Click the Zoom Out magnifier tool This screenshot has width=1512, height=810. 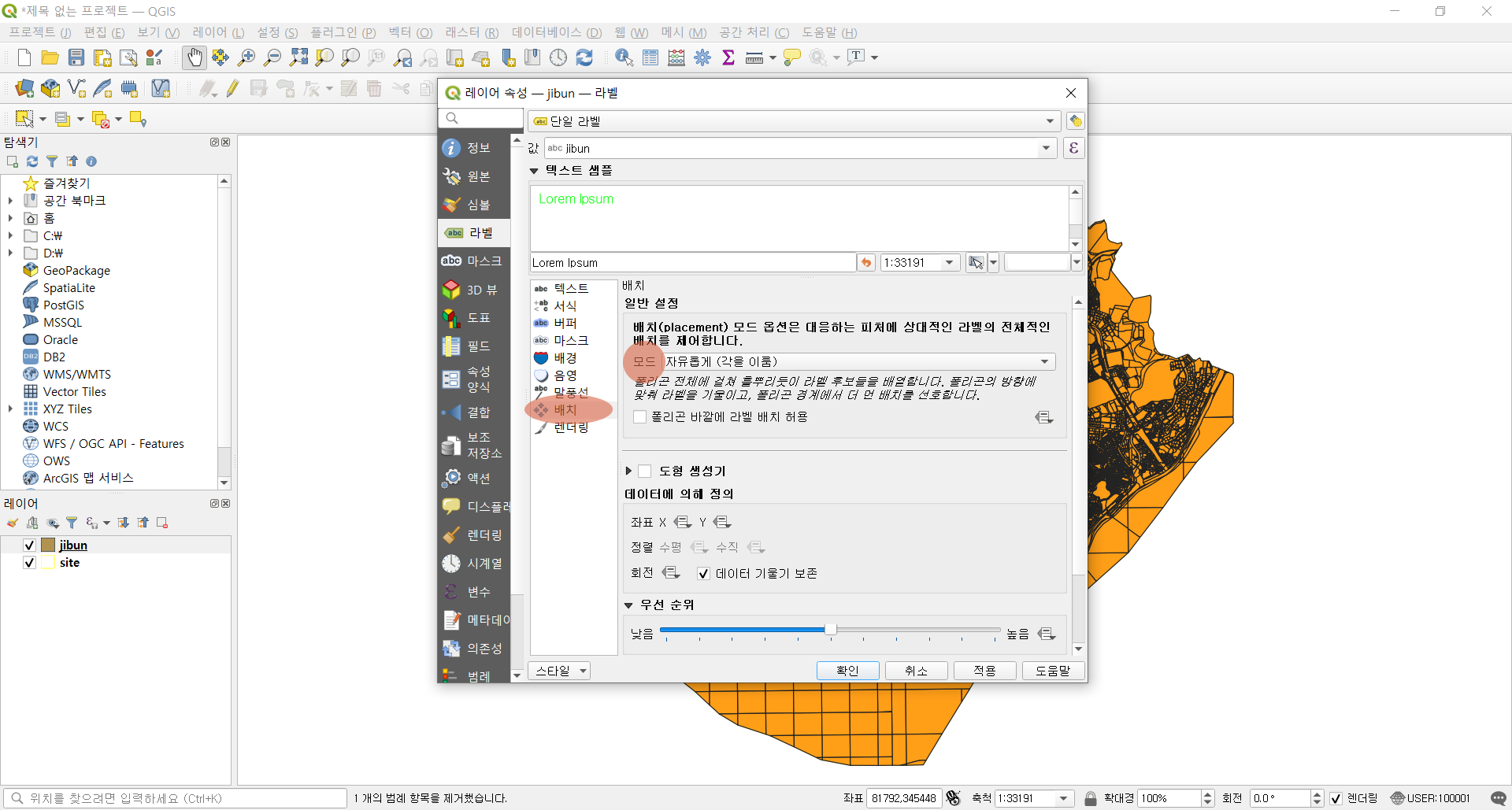tap(272, 57)
